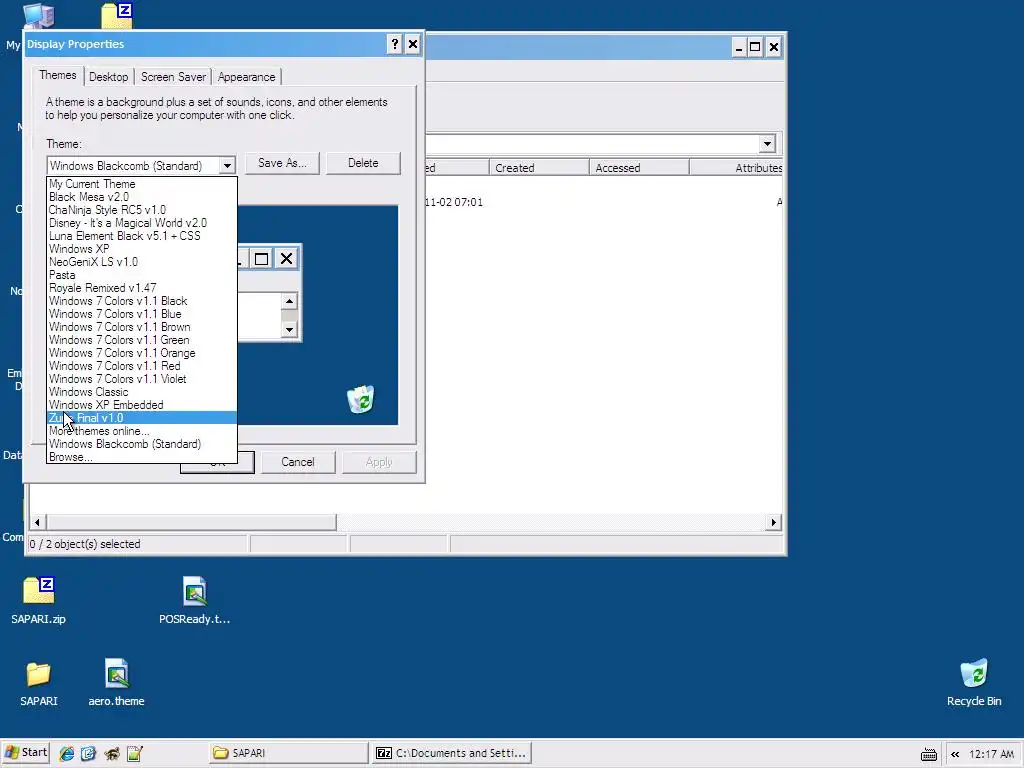This screenshot has height=768, width=1024.
Task: Select Windows XP theme entry
Action: coord(142,249)
